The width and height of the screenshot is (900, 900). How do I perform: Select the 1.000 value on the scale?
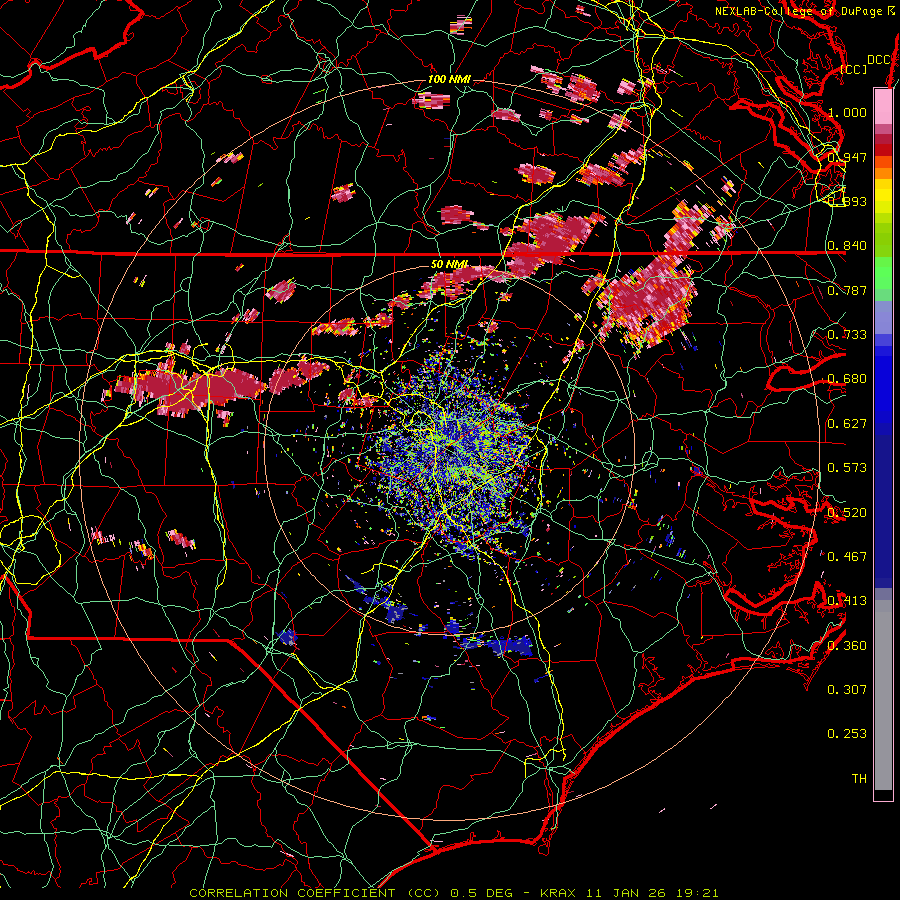pos(847,112)
